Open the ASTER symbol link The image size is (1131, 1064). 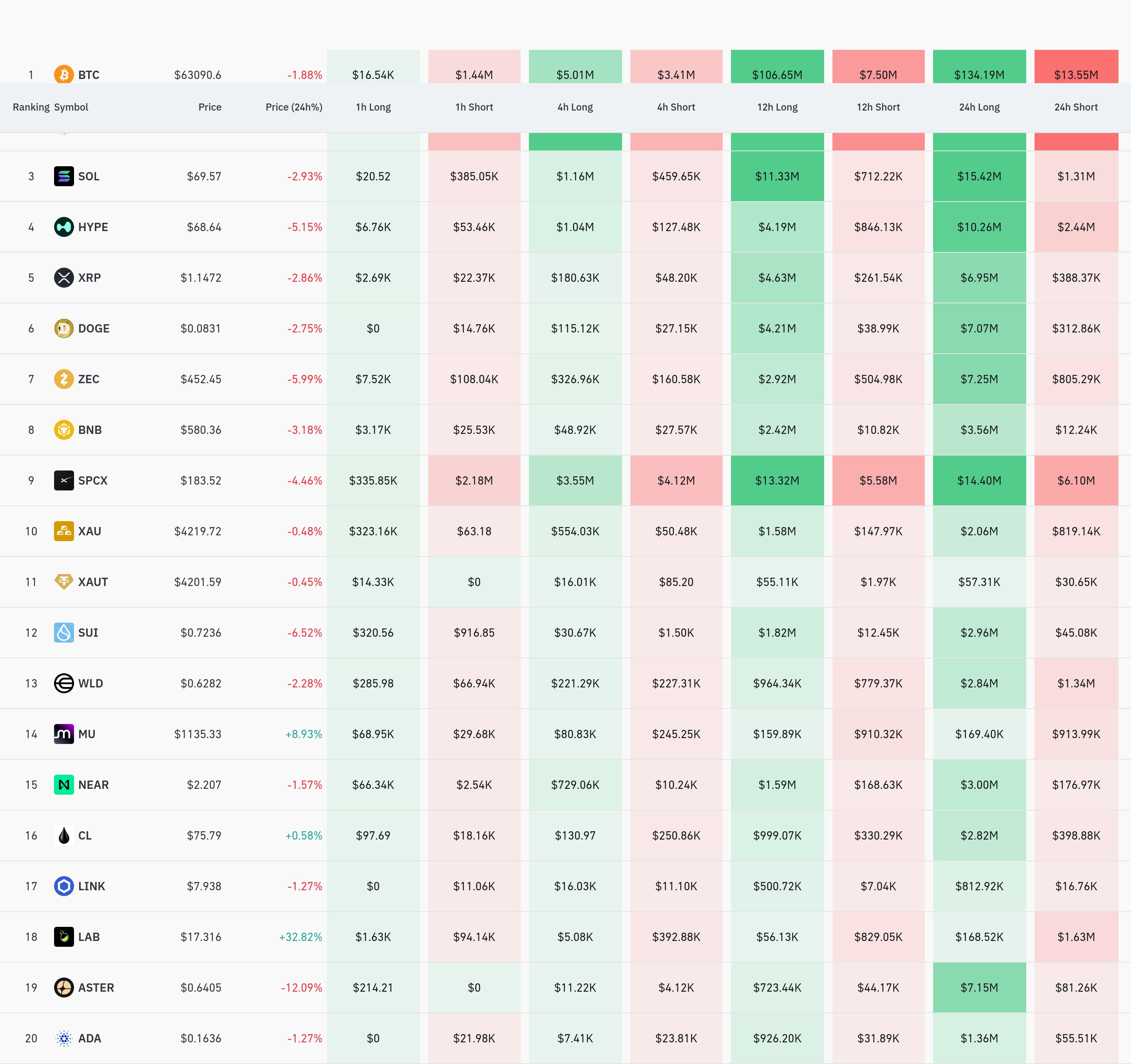(x=96, y=988)
